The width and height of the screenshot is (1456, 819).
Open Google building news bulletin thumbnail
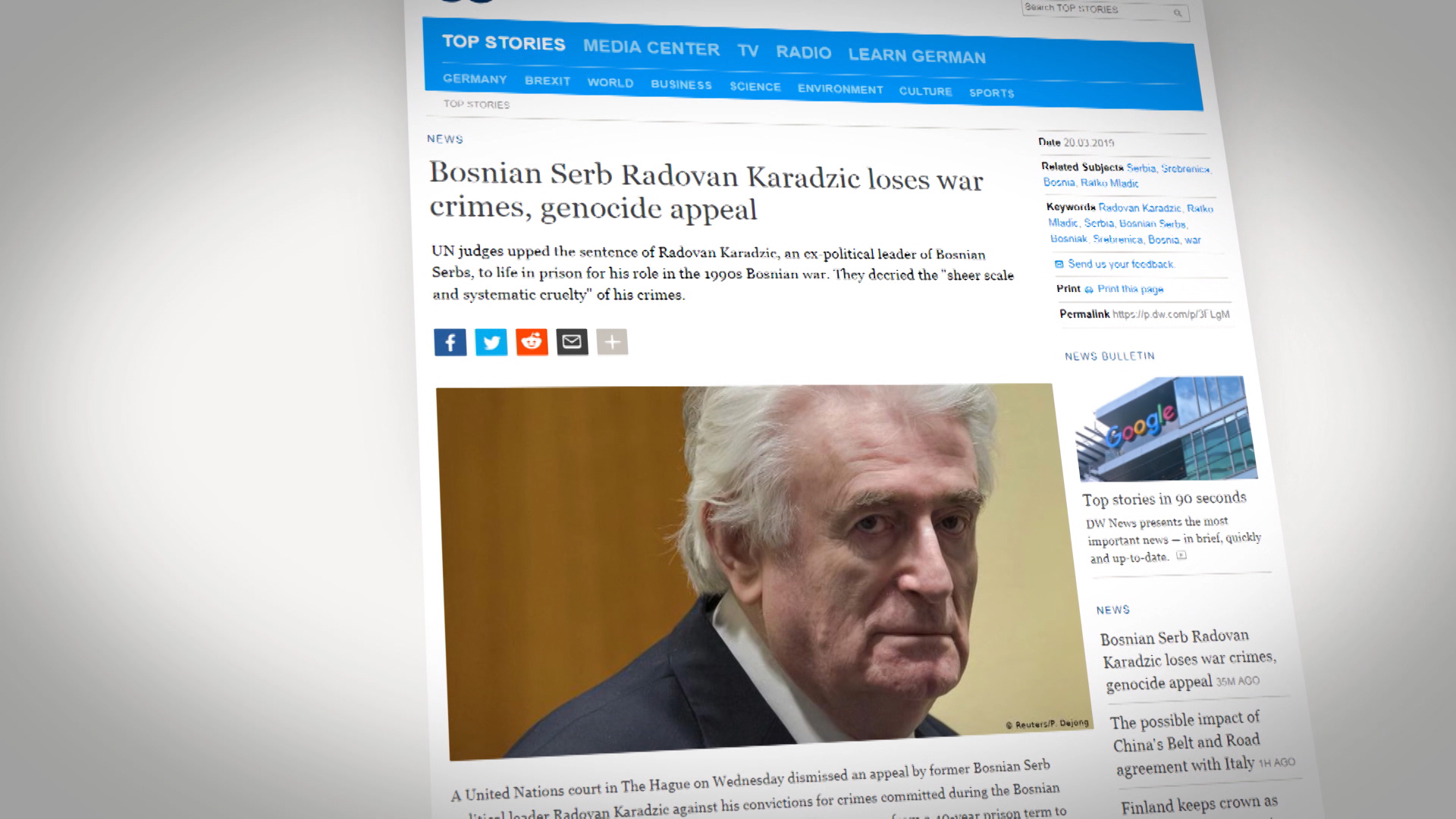pos(1166,428)
